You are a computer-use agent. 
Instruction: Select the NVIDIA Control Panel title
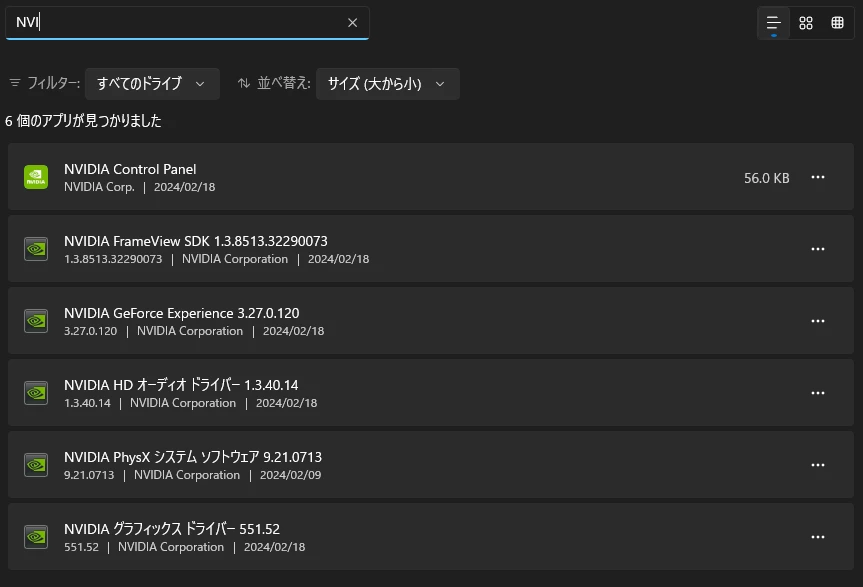click(130, 169)
